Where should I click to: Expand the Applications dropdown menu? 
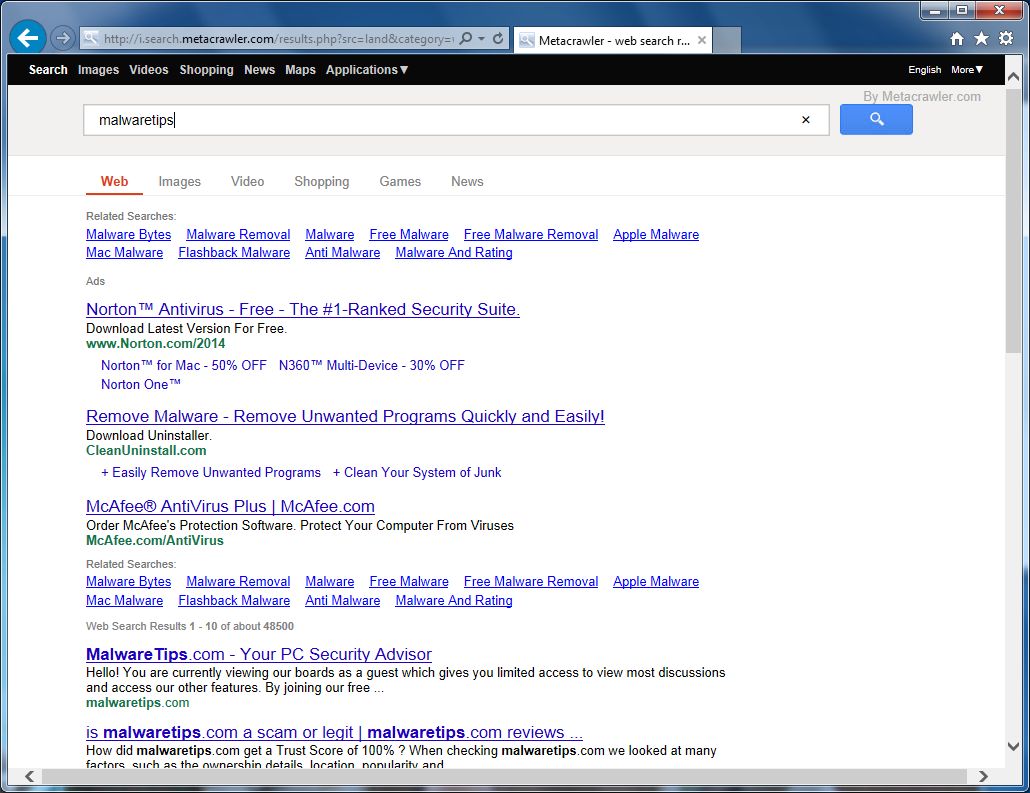(x=367, y=70)
